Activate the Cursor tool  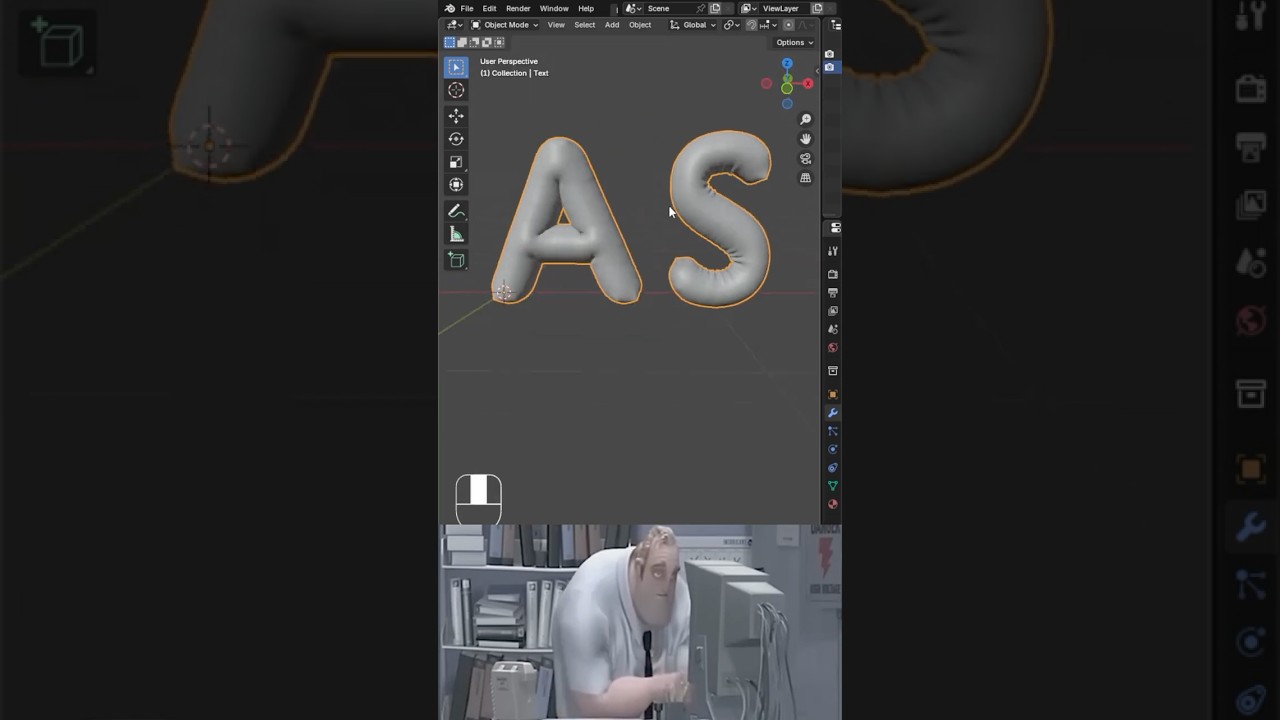pos(456,90)
